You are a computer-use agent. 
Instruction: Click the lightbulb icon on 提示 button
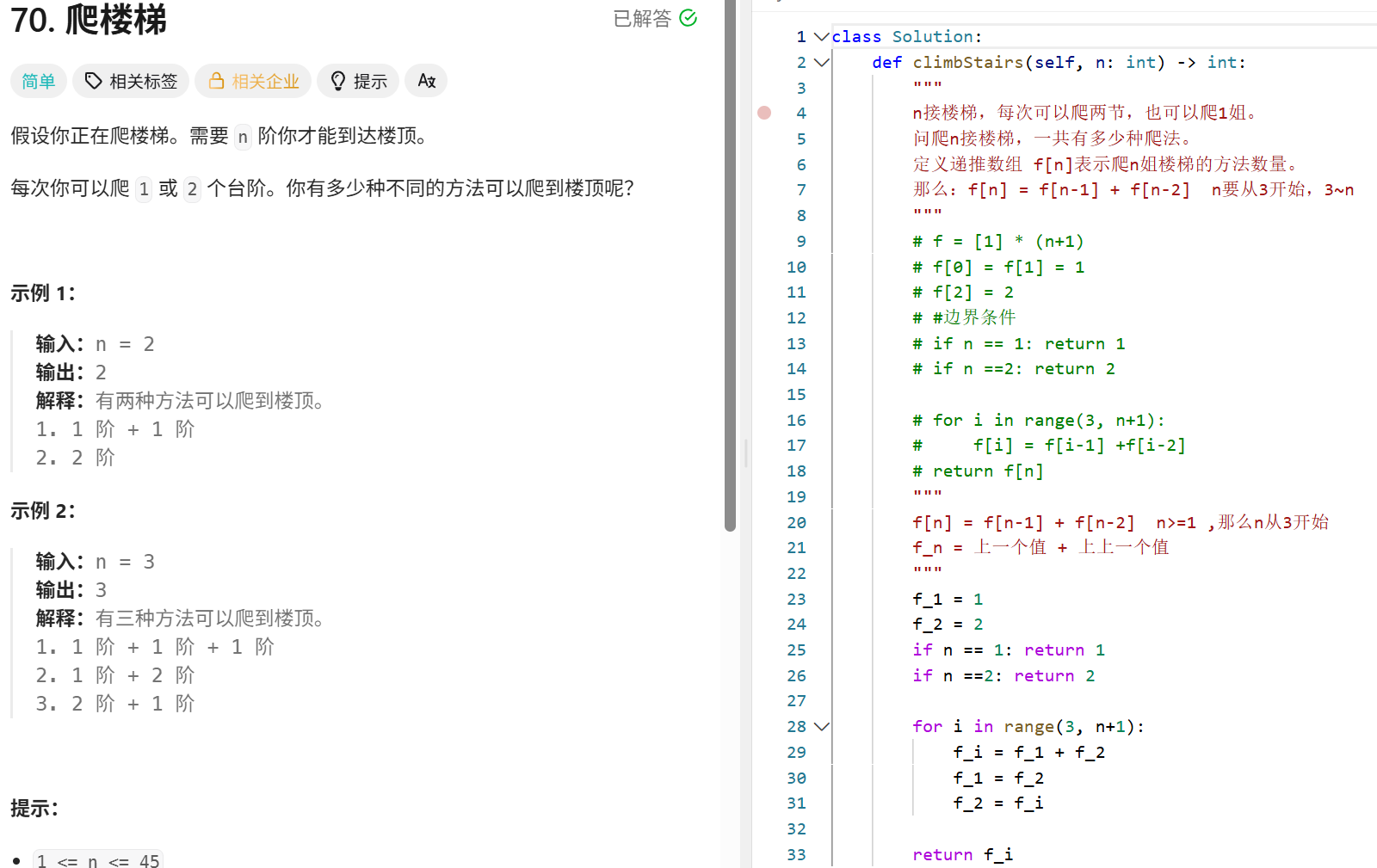pyautogui.click(x=338, y=80)
